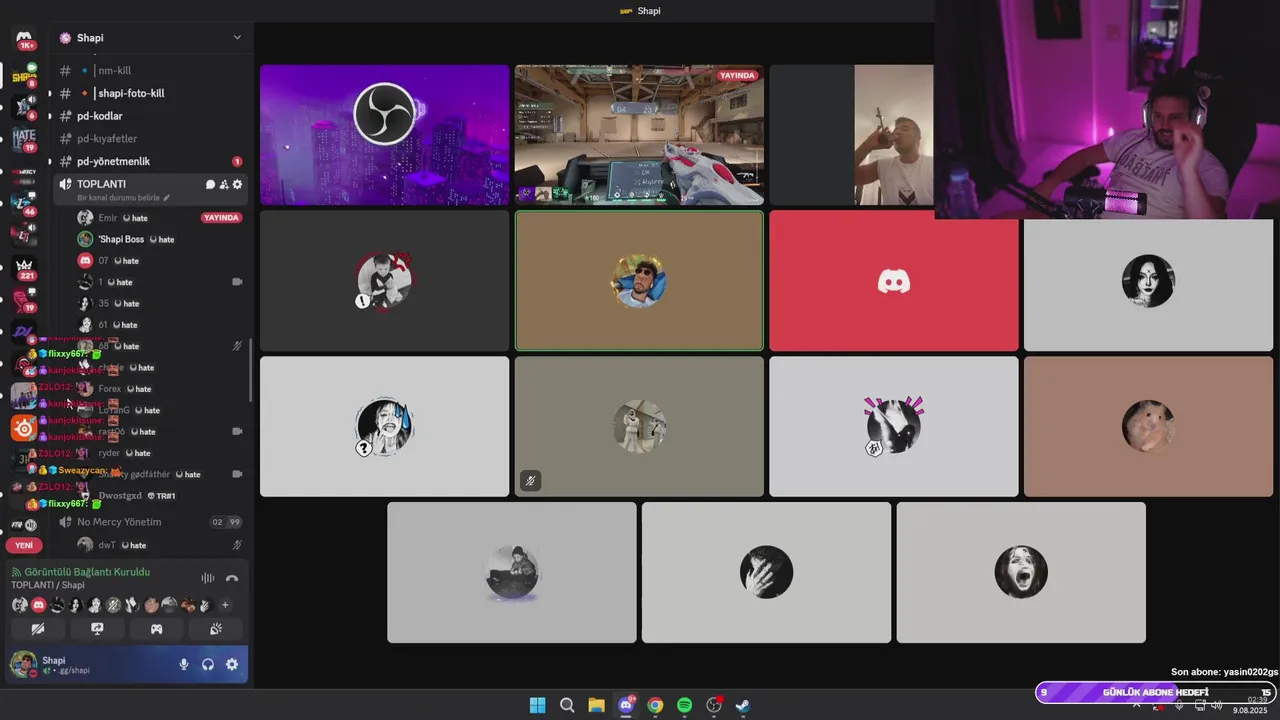Click the Discord taskbar icon

(x=626, y=705)
